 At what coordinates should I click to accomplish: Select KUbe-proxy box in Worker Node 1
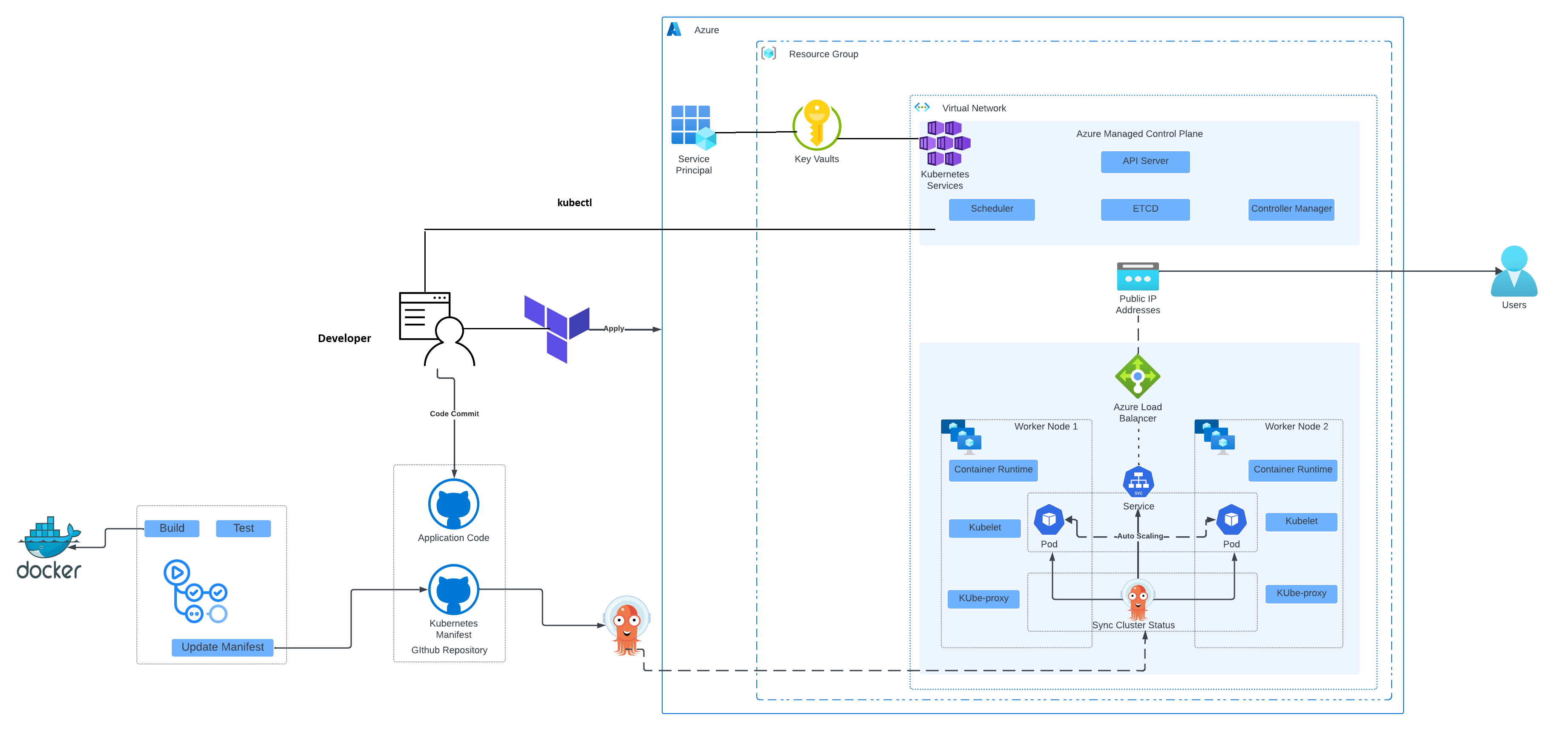[x=983, y=599]
